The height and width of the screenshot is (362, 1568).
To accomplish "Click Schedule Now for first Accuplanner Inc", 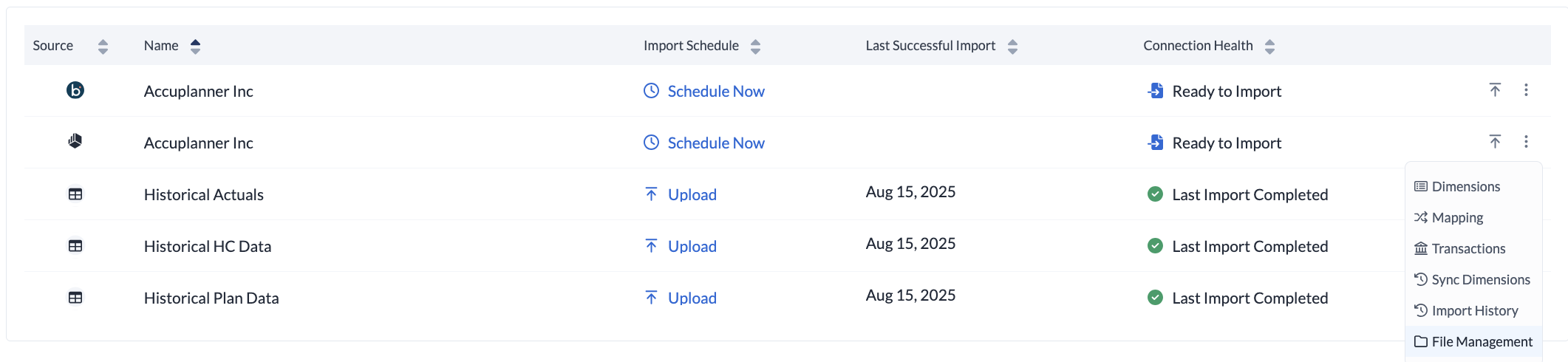I will (x=715, y=92).
